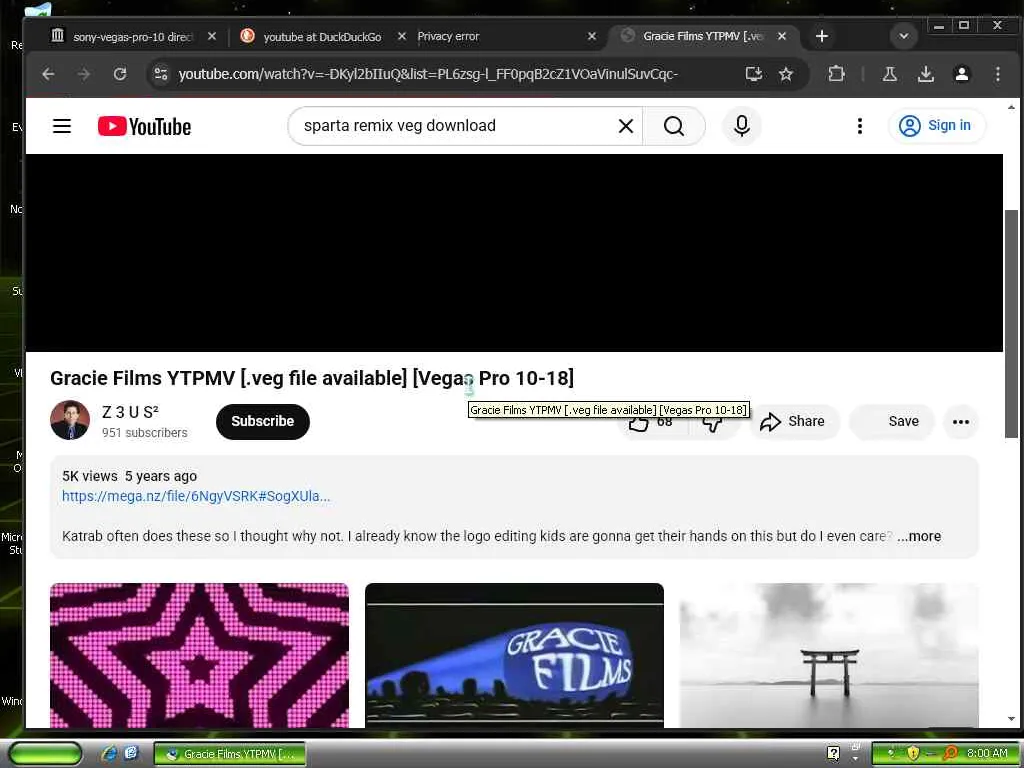Viewport: 1024px width, 768px height.
Task: Launch Internet Explorer from quick launch
Action: 109,753
